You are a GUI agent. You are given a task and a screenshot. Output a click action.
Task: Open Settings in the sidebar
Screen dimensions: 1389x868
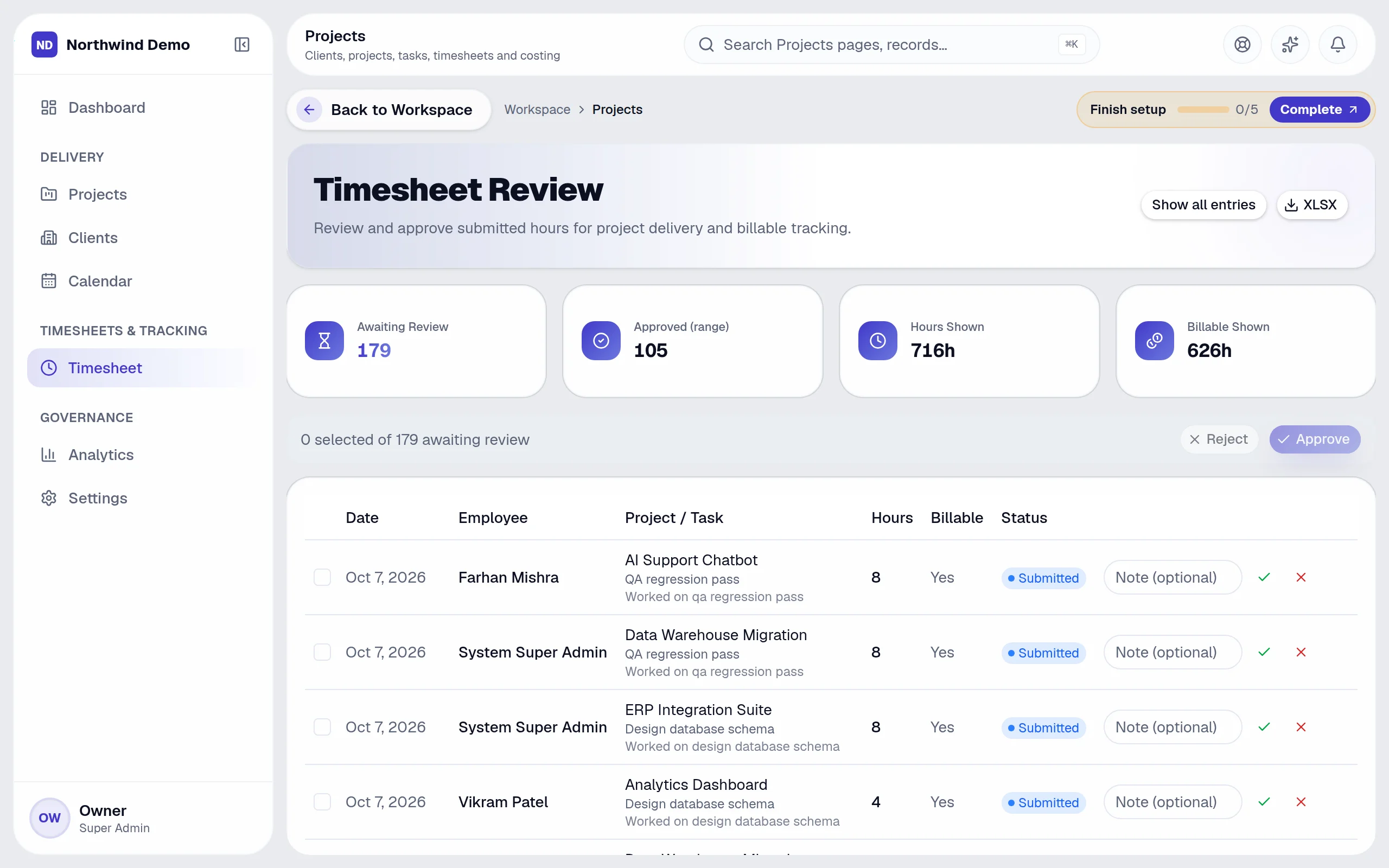142,497
